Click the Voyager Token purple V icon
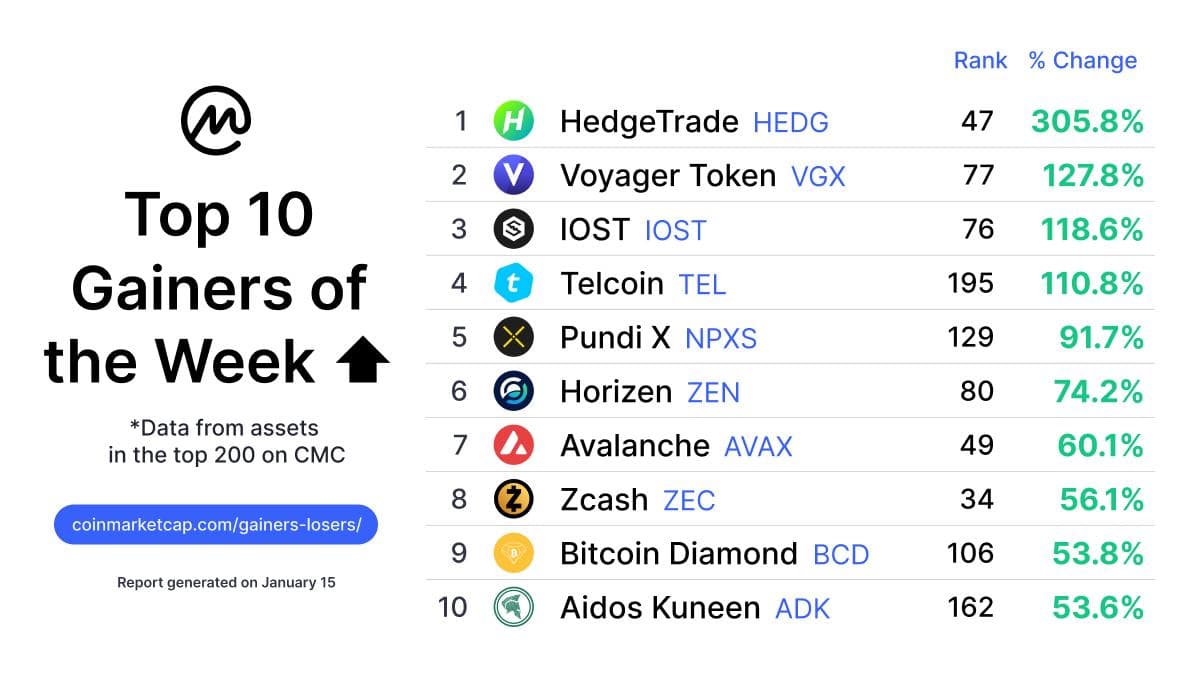Screen dimensions: 1200x676 [x=514, y=175]
